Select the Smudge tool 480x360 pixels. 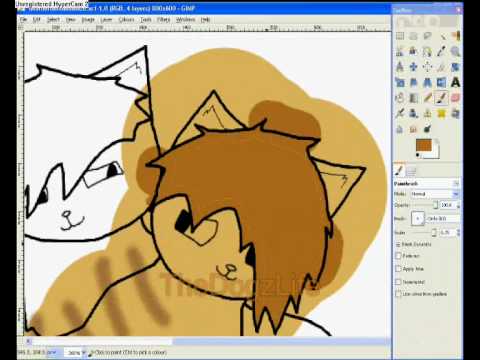413,129
